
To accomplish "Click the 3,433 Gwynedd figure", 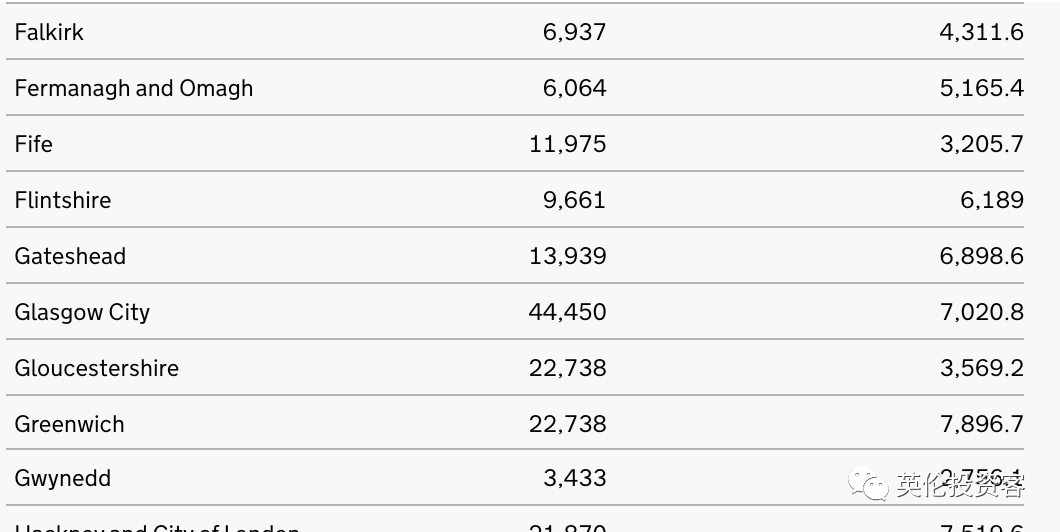I will pyautogui.click(x=575, y=479).
